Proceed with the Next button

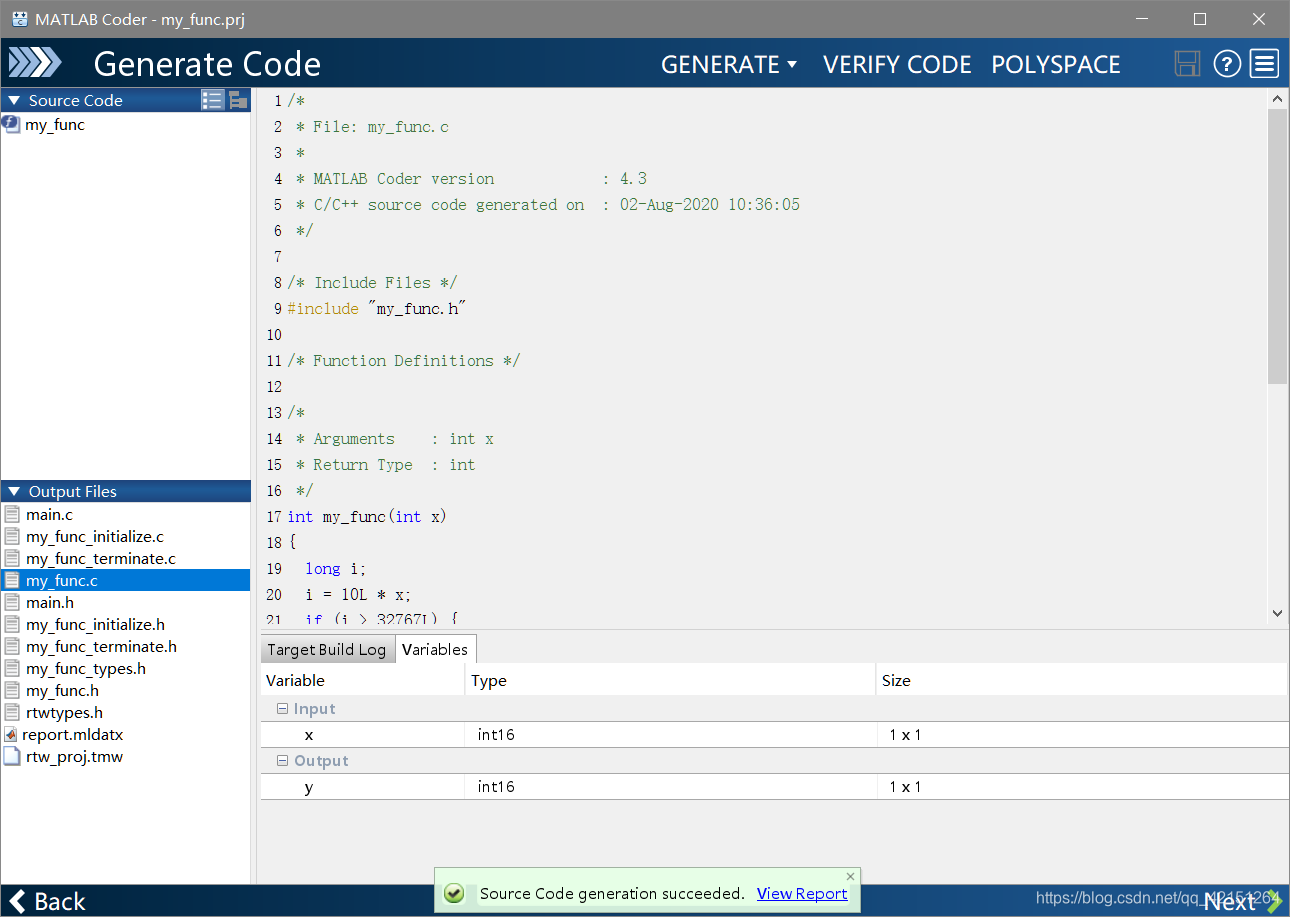1242,901
